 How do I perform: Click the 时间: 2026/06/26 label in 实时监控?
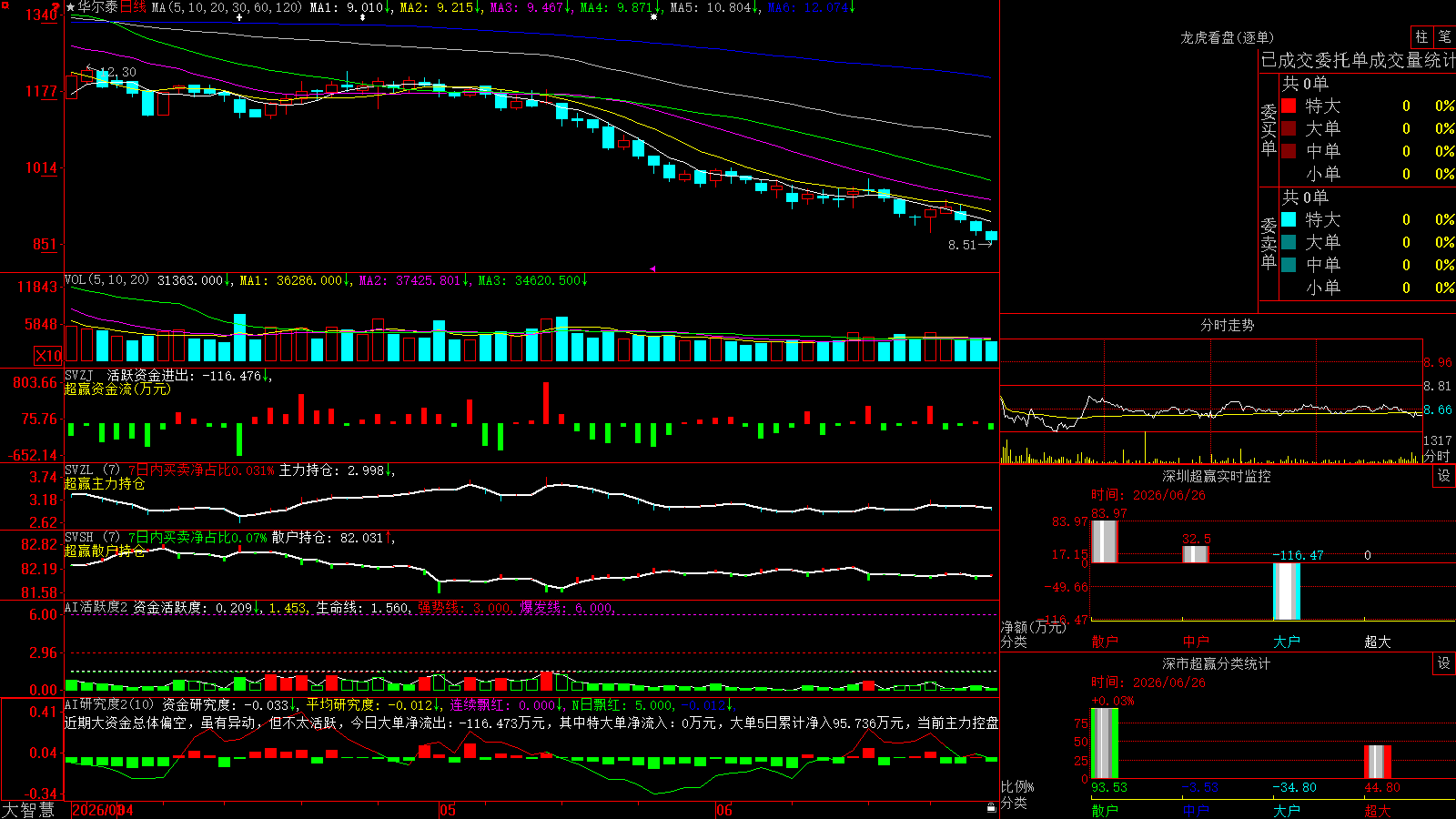pos(1148,495)
